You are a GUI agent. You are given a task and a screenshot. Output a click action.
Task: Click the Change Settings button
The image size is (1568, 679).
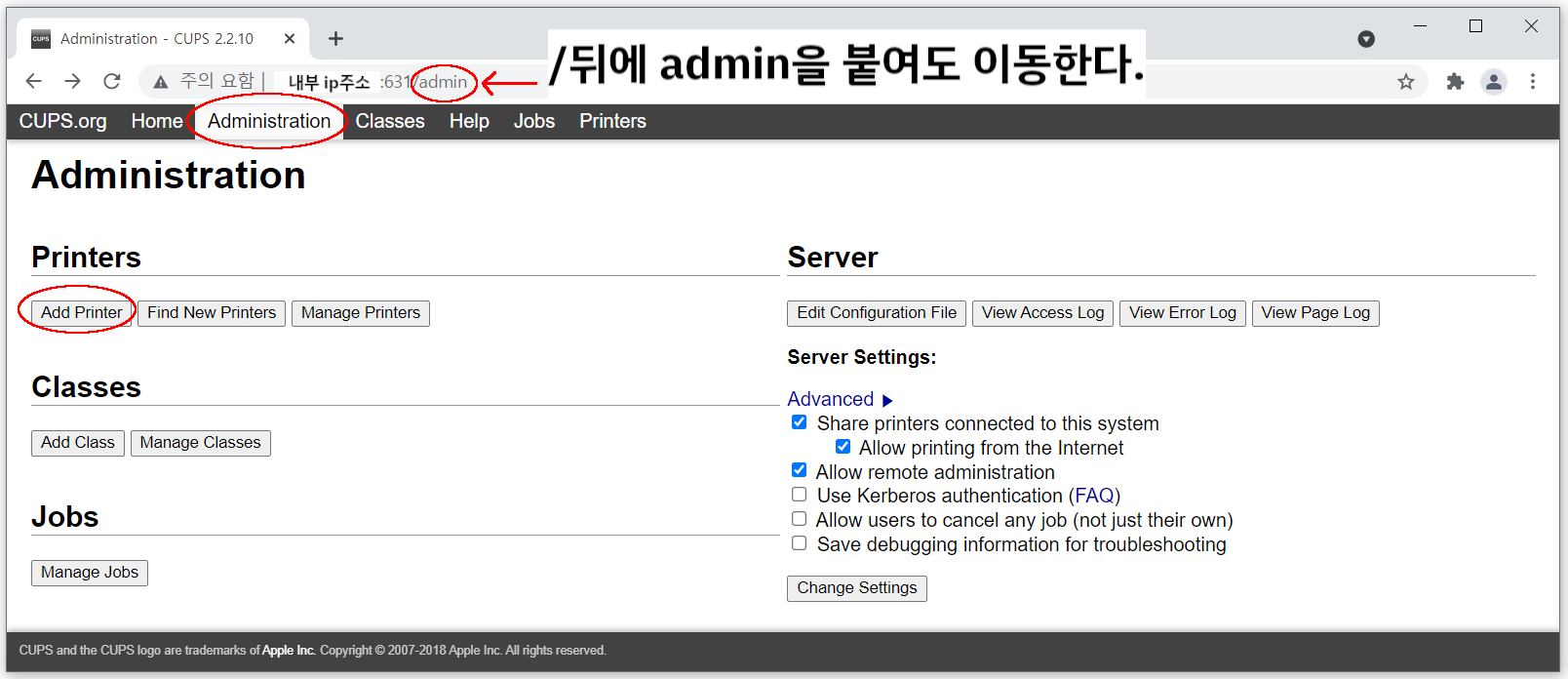[x=857, y=588]
